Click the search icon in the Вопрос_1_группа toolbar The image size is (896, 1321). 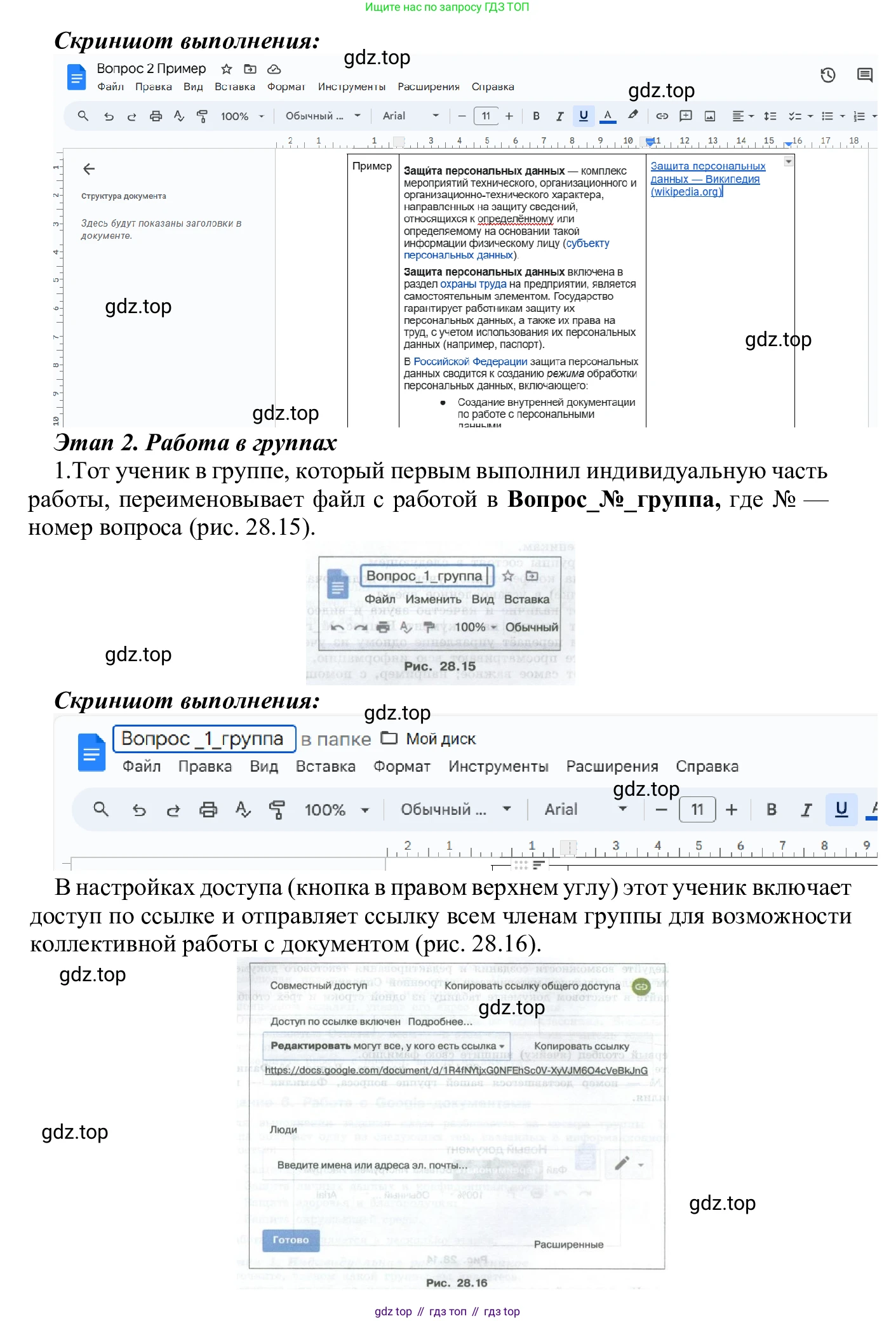(x=101, y=809)
